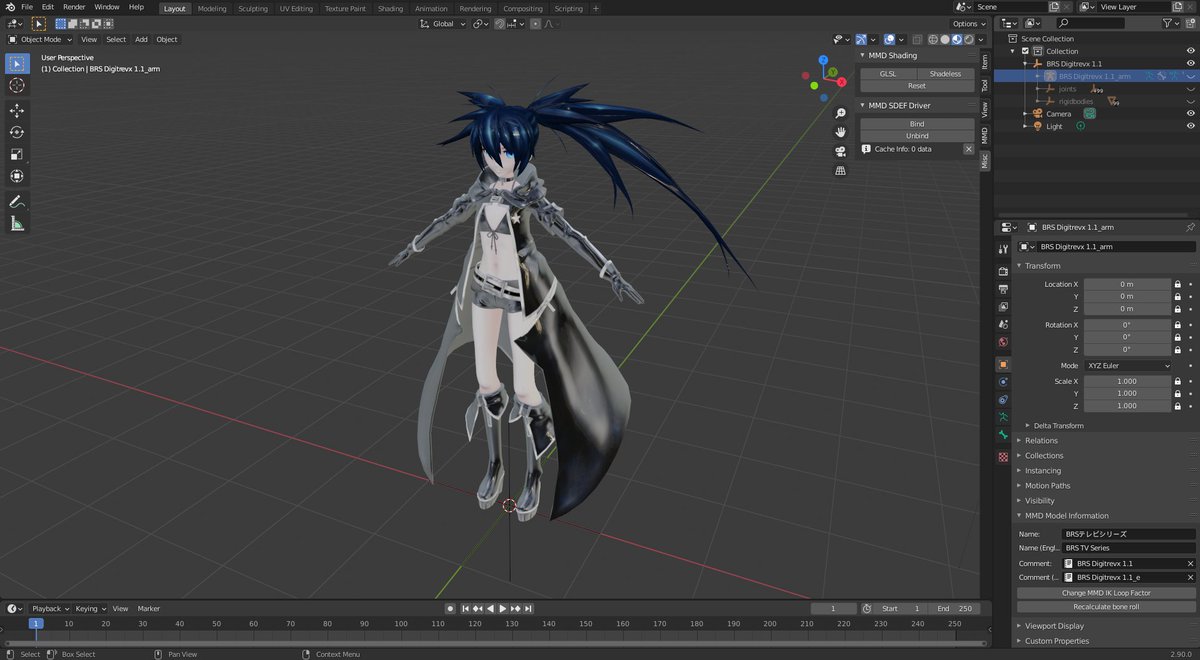Screen dimensions: 1200x660
Task: Open the Object Mode dropdown
Action: 40,39
